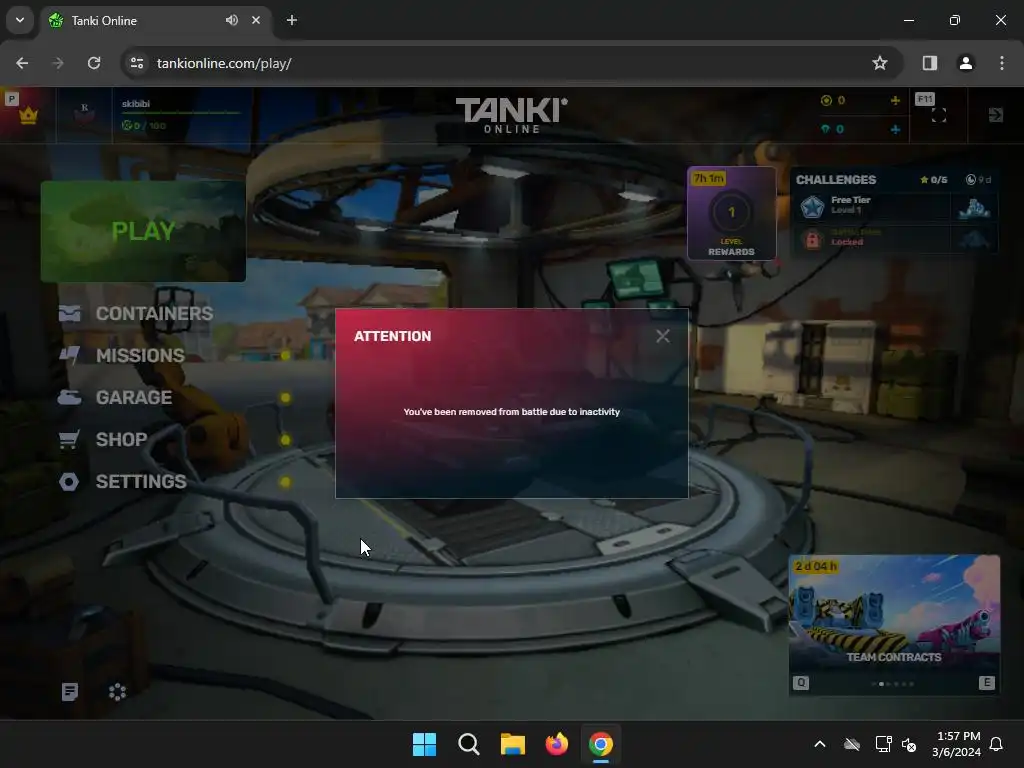Click the Settings hexagon nut icon
This screenshot has height=768, width=1024.
(69, 481)
